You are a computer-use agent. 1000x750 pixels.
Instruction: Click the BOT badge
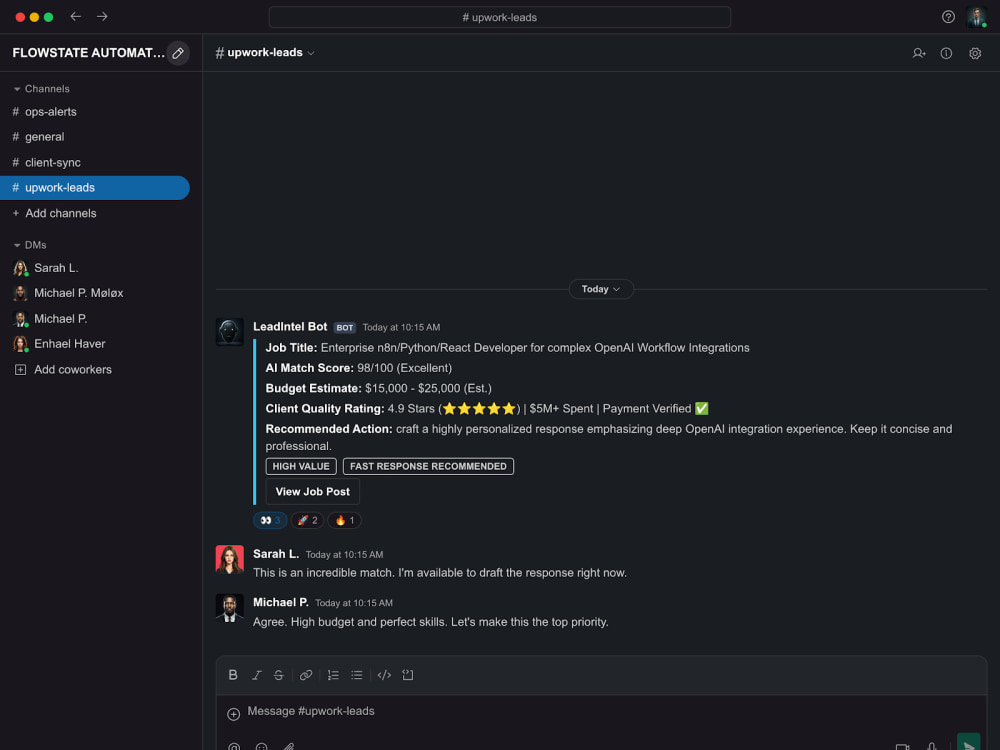tap(344, 328)
